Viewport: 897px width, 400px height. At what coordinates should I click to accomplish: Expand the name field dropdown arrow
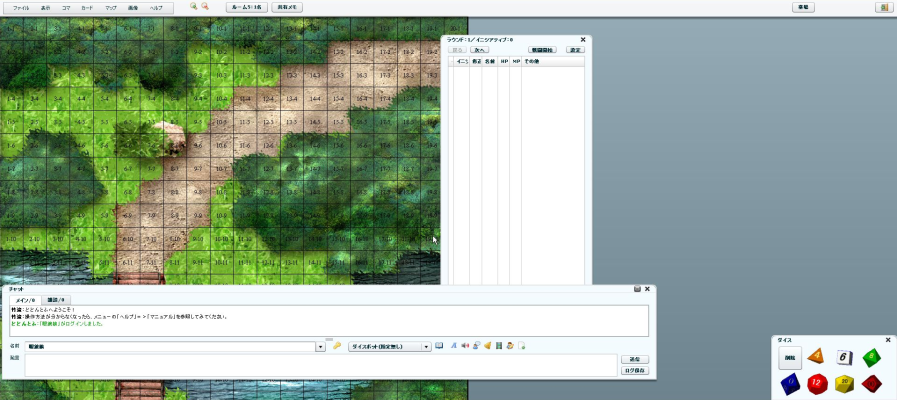coord(320,347)
